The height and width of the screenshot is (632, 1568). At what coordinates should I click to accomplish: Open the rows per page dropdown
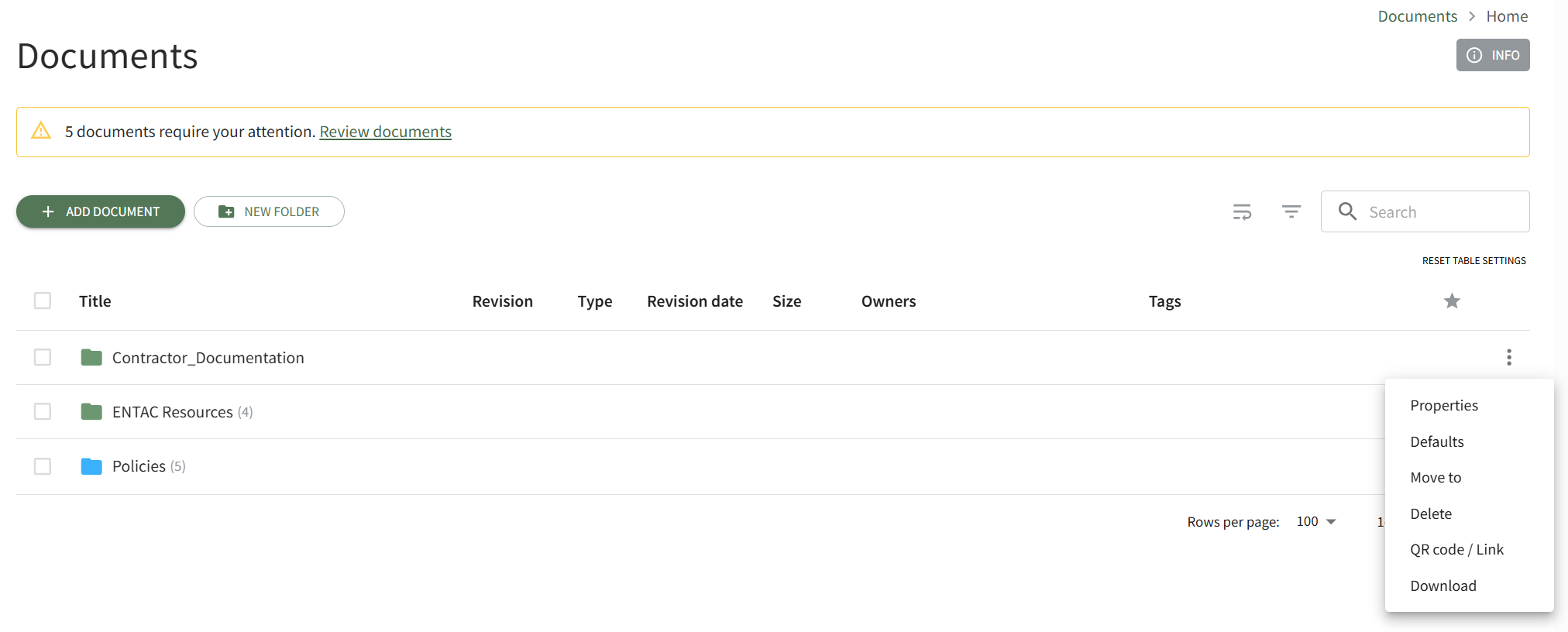1317,521
